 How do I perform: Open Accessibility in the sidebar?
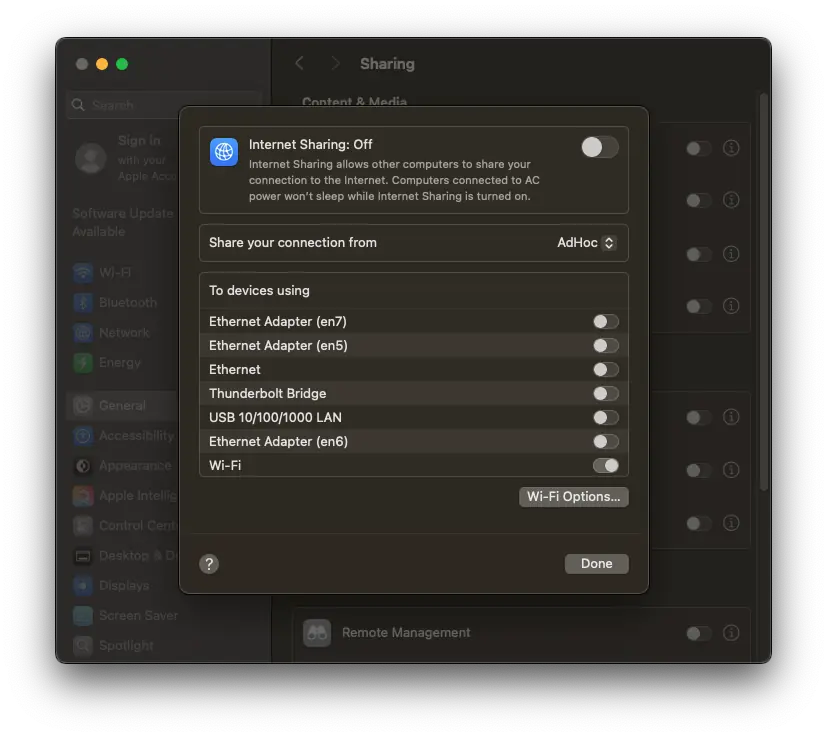(x=124, y=435)
